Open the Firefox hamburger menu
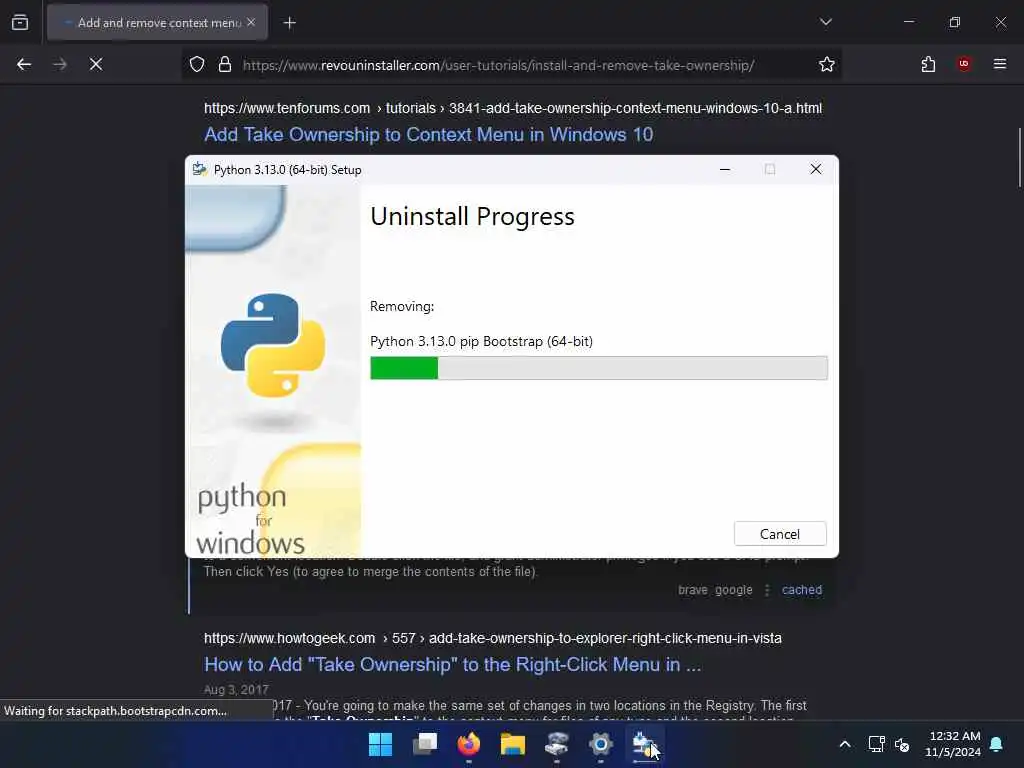Viewport: 1024px width, 768px height. point(1000,64)
